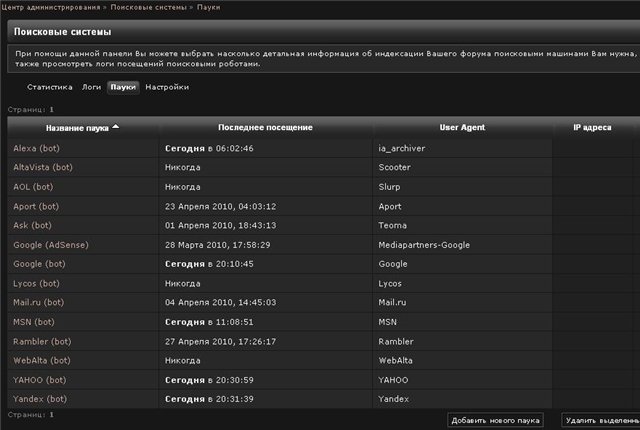
Task: Click Центр администрирования breadcrumb link
Action: [51, 7]
